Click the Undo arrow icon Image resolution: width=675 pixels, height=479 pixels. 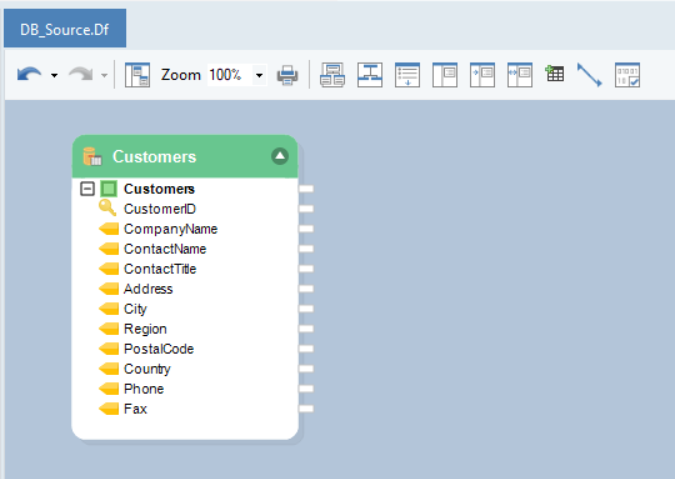(29, 75)
